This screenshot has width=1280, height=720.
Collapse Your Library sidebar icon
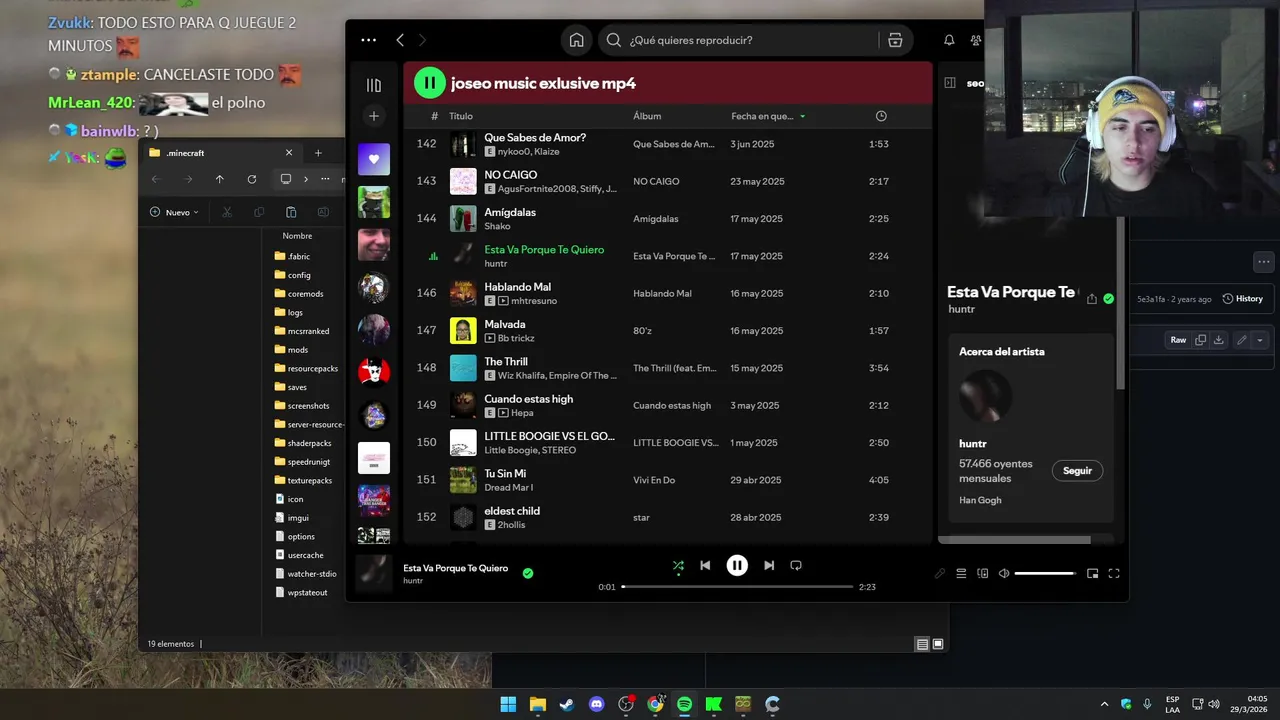tap(374, 86)
